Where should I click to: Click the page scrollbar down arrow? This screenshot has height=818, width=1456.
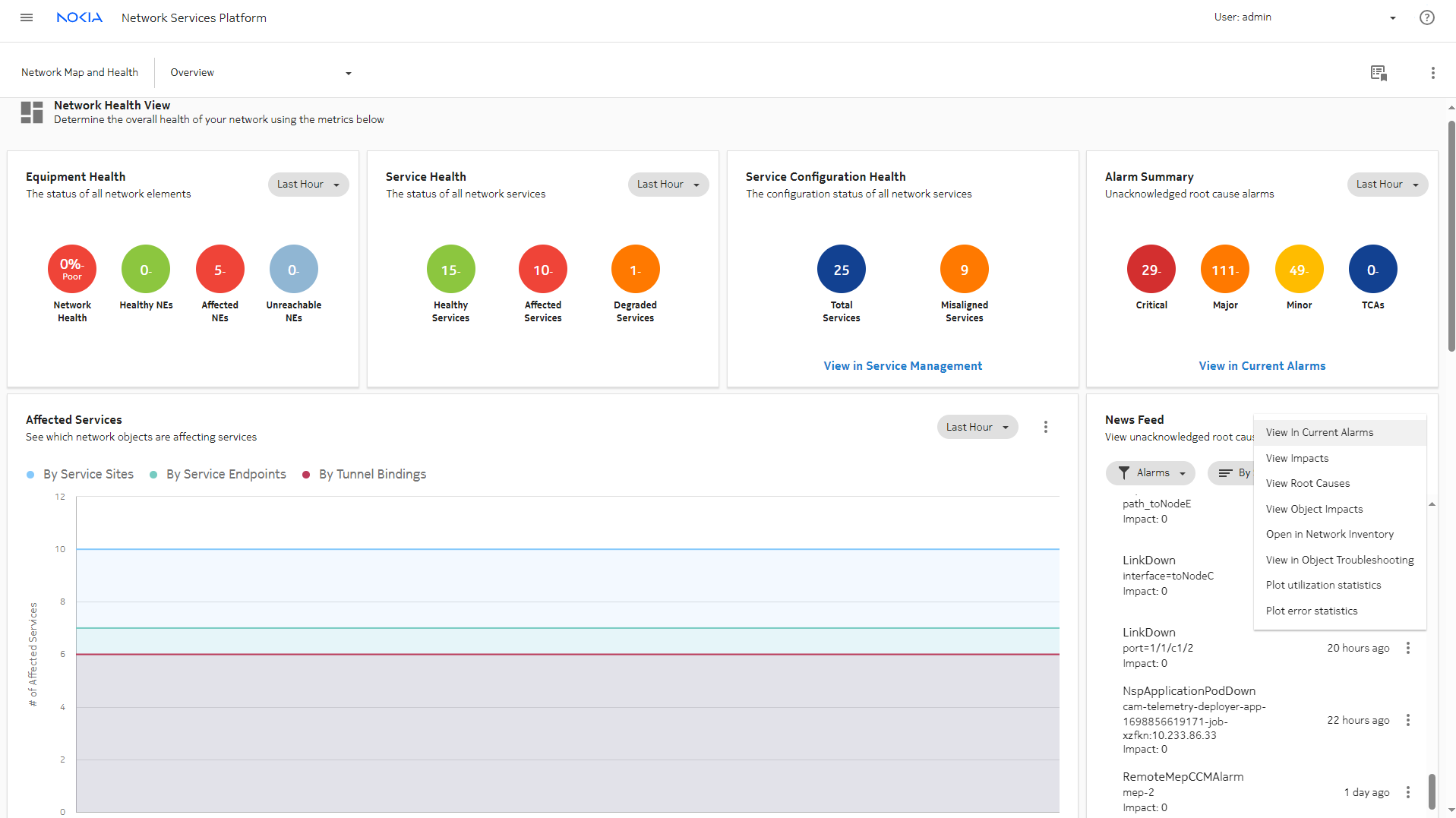click(x=1451, y=812)
